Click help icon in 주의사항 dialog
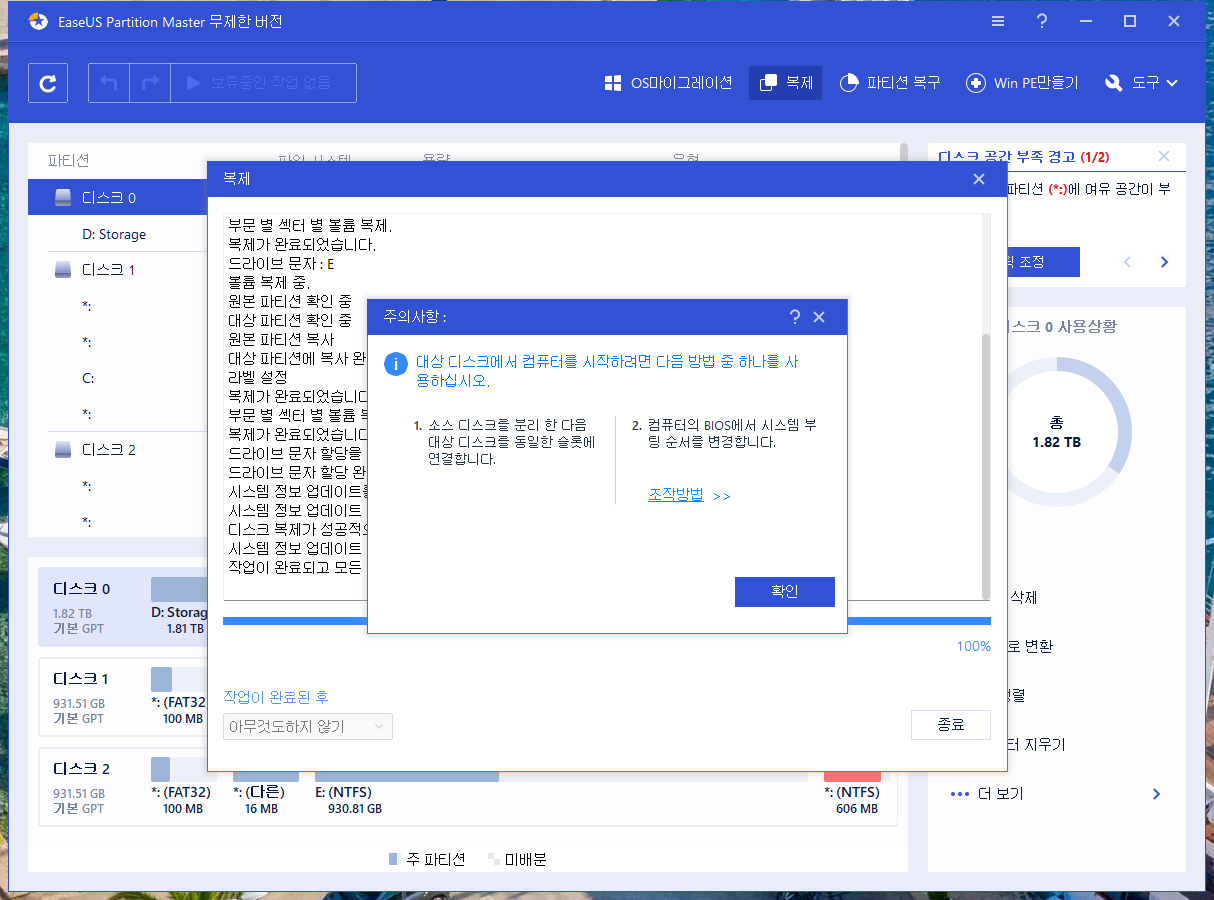 (794, 317)
